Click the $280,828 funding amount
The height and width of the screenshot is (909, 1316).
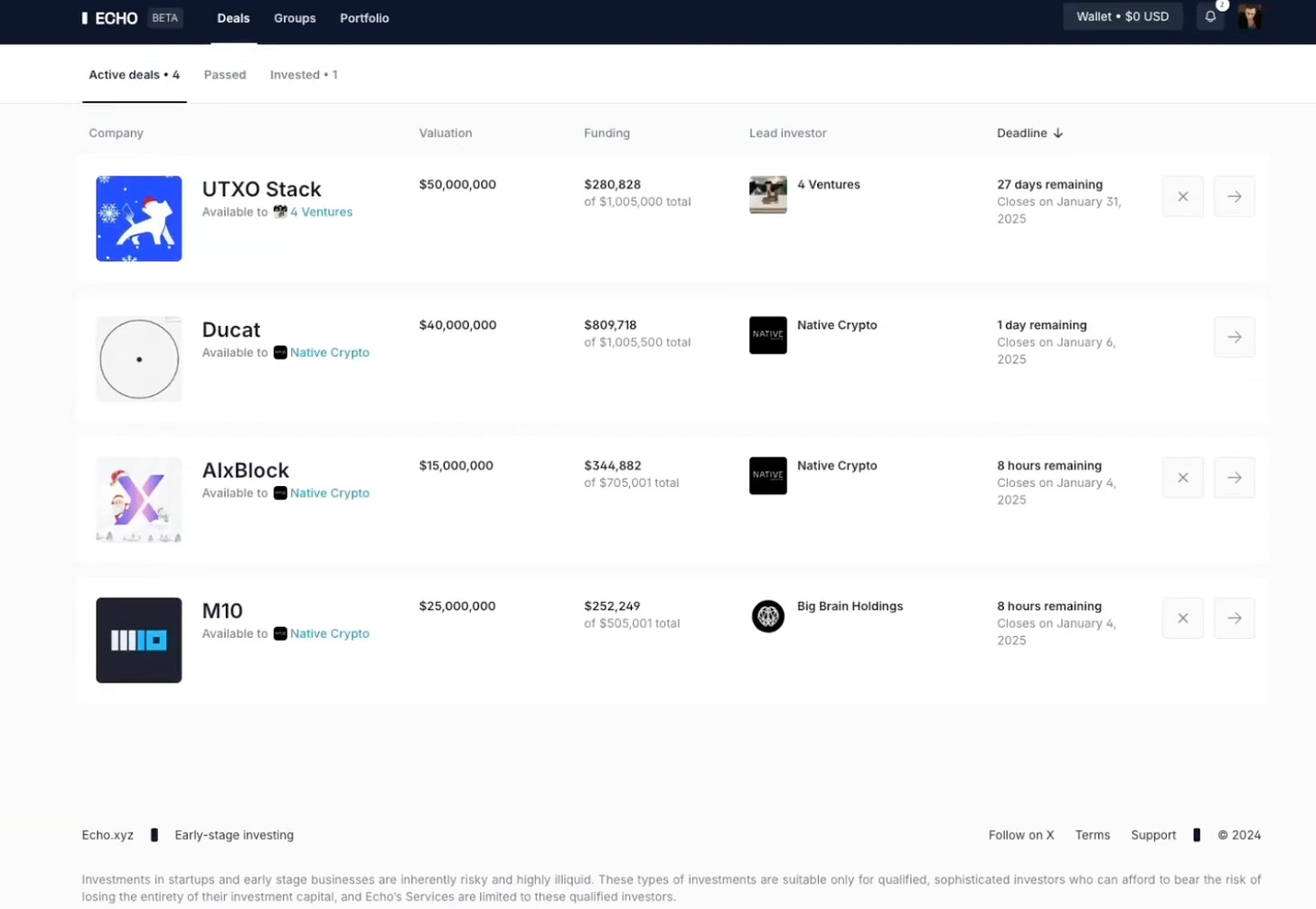612,184
